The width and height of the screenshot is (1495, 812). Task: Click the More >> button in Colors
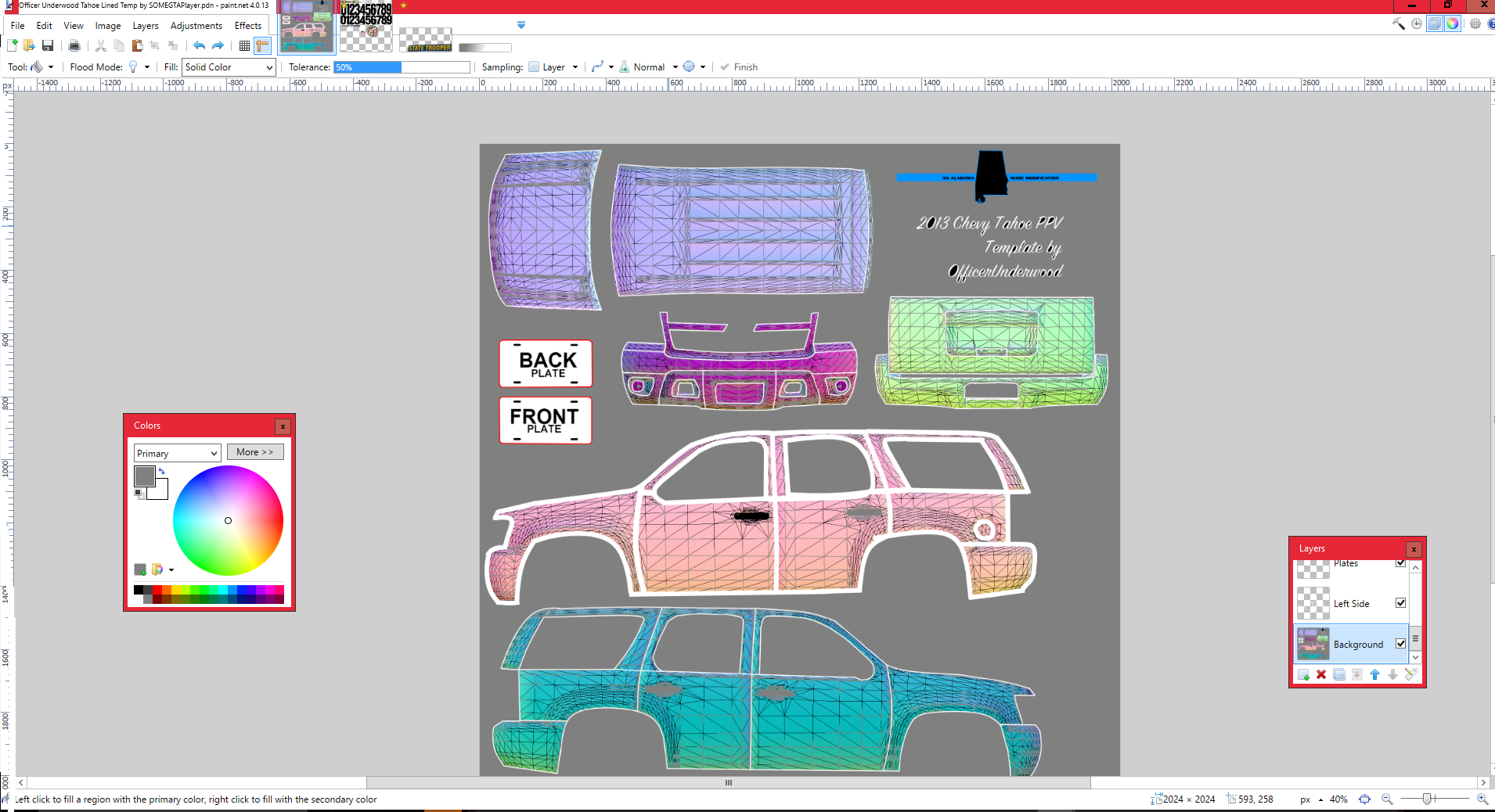click(255, 452)
